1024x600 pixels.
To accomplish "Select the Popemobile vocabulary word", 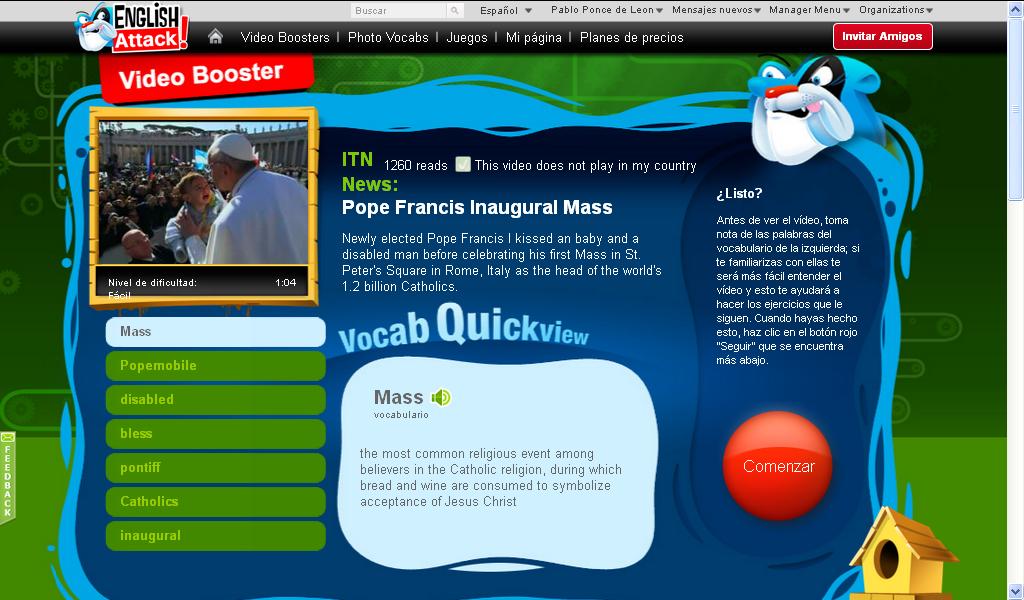I will (x=216, y=366).
